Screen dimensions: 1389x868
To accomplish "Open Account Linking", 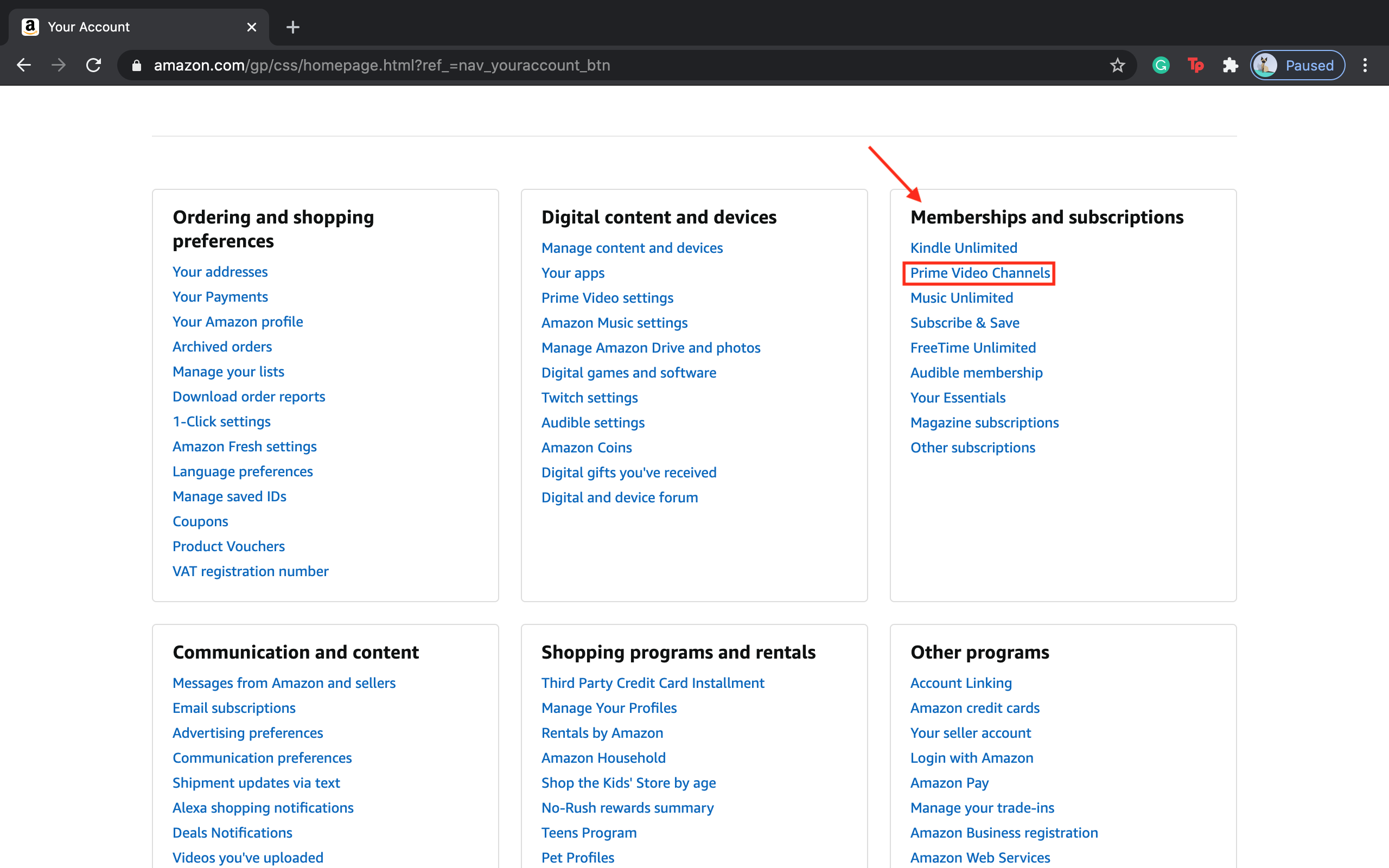I will click(961, 683).
